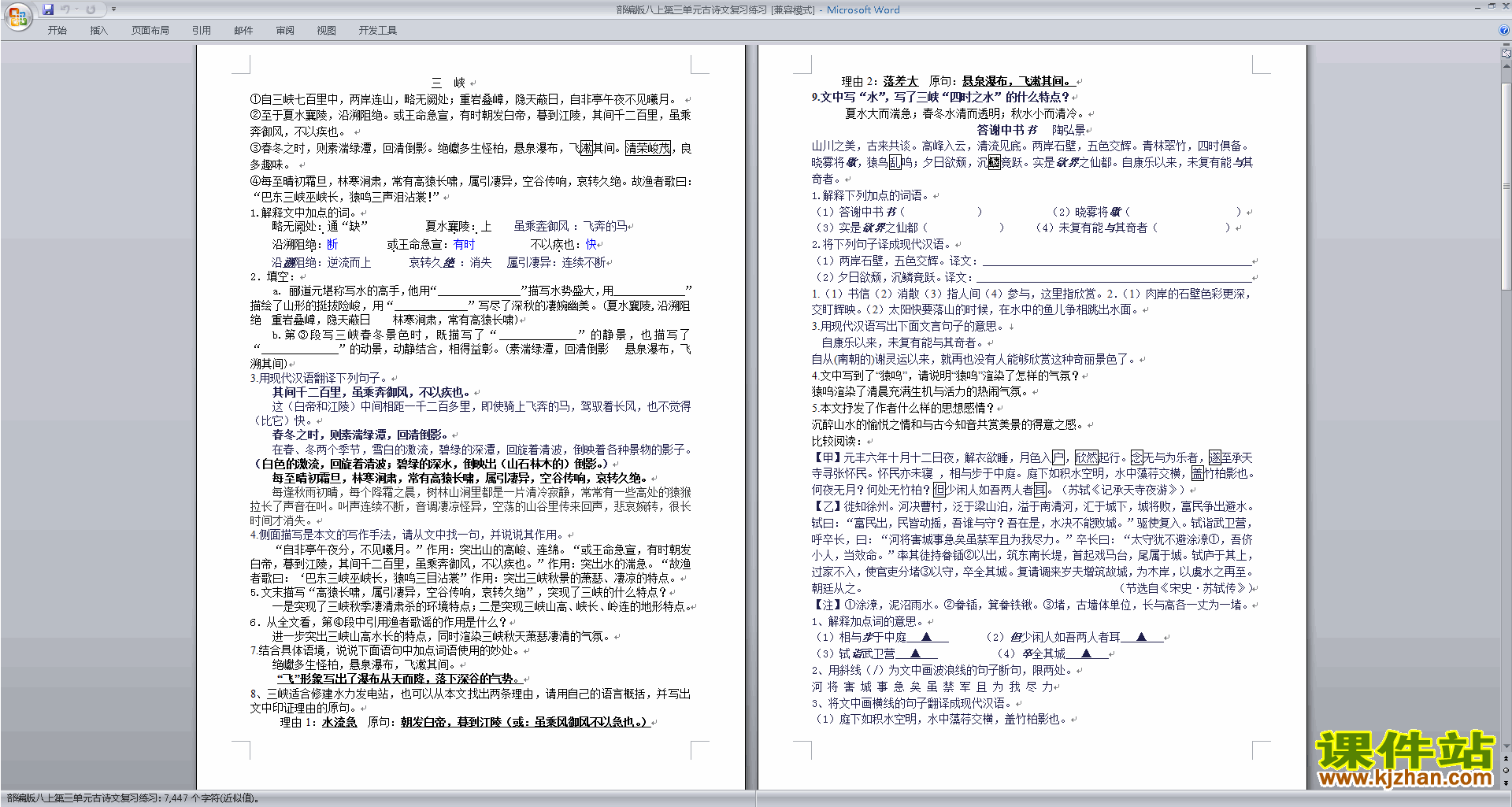Click the title 三 峡 on left page

coord(449,83)
